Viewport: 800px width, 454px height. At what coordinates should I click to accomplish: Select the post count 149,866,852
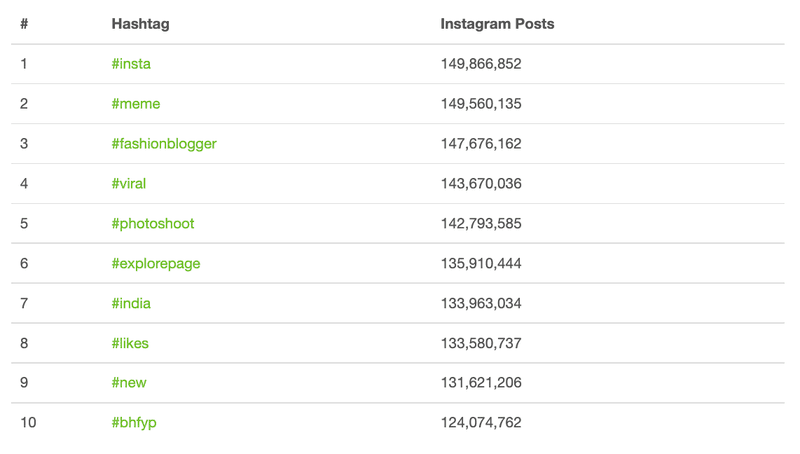481,64
